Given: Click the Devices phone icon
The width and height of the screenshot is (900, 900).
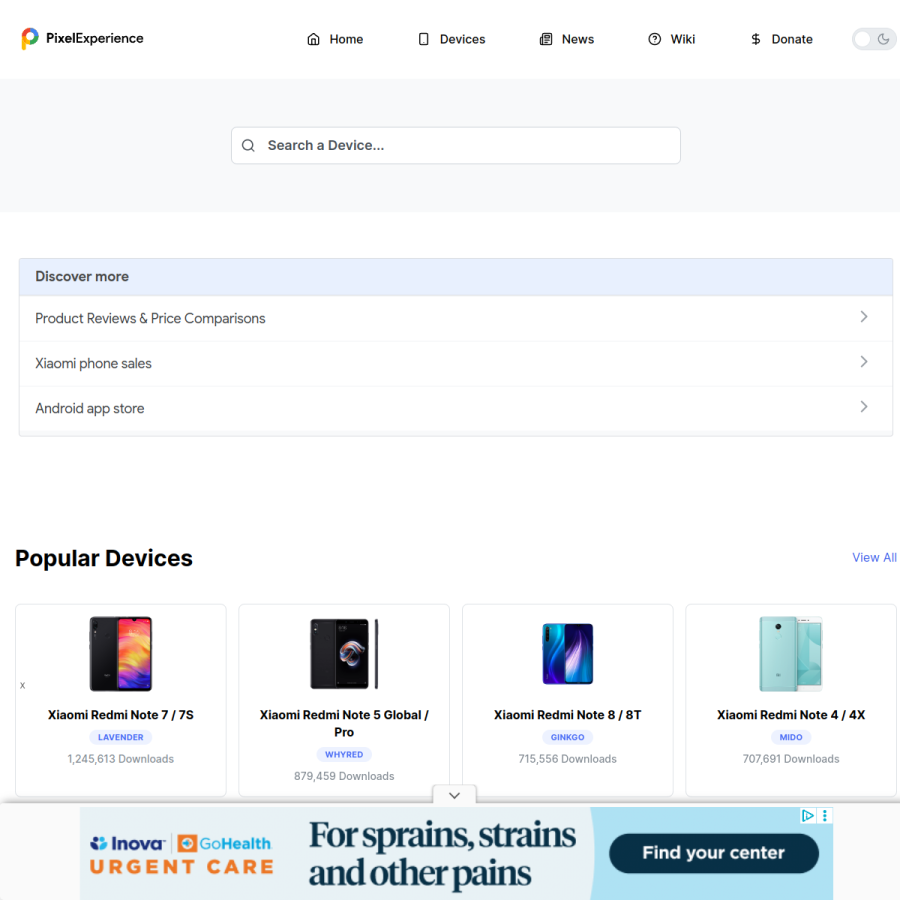Looking at the screenshot, I should point(424,39).
